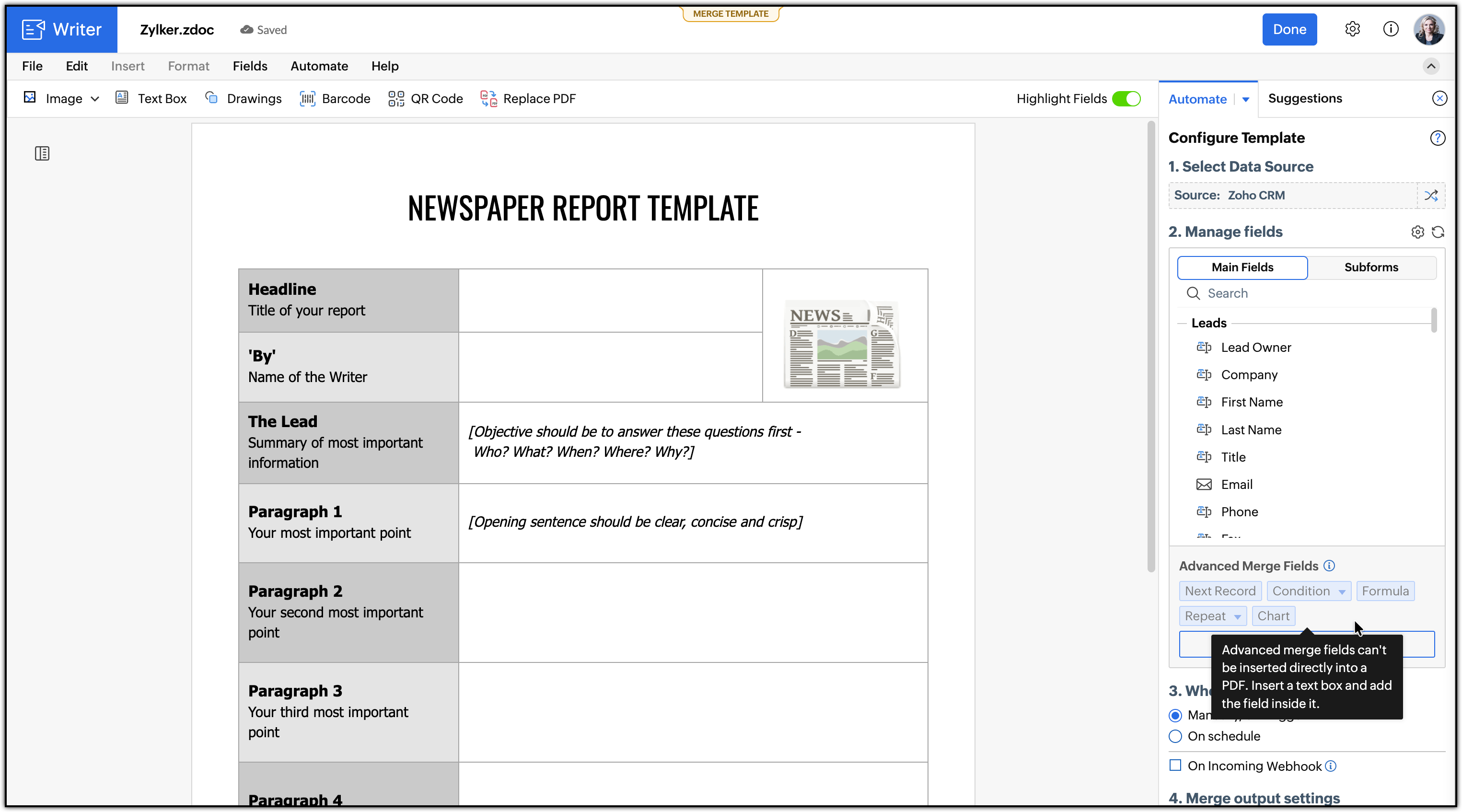Click the fields list scrollbar

pos(1434,320)
